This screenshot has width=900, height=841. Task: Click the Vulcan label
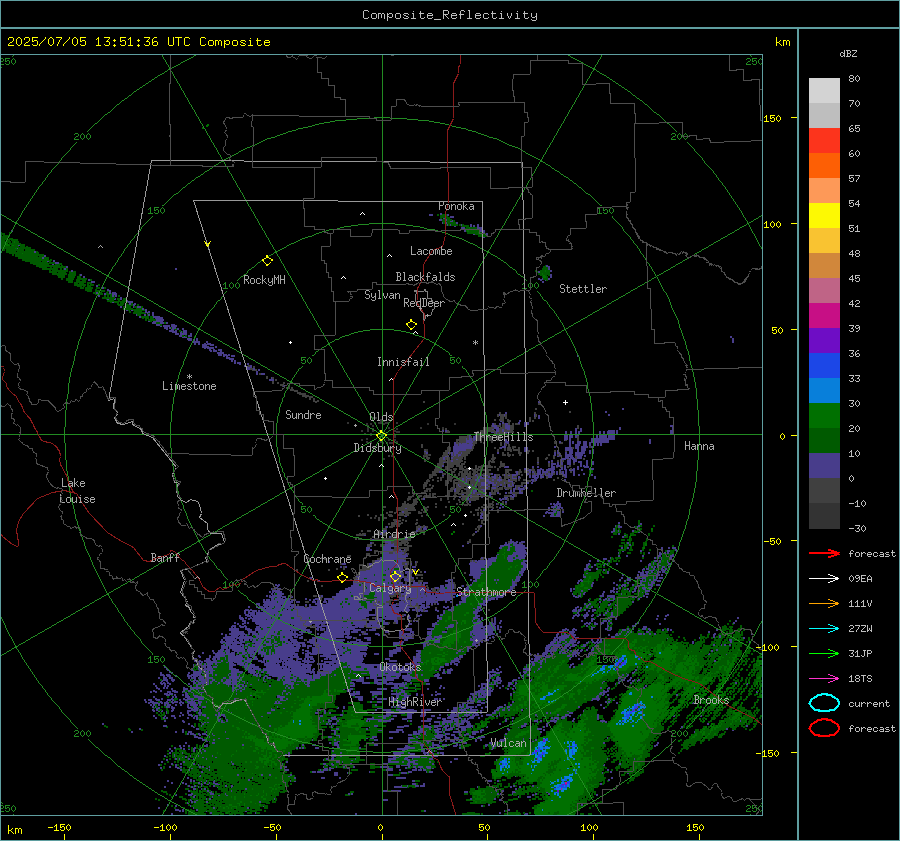coord(509,743)
